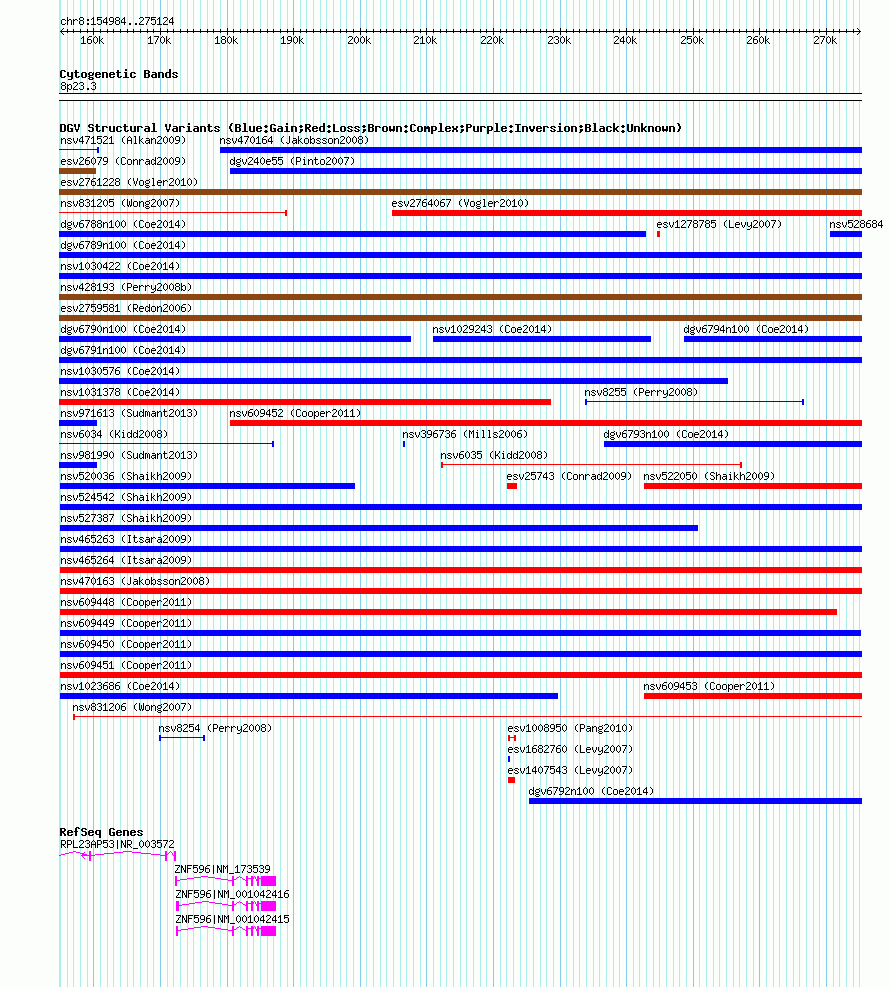Click the nsv831205 (Wong2007) label
The width and height of the screenshot is (890, 987).
point(120,203)
